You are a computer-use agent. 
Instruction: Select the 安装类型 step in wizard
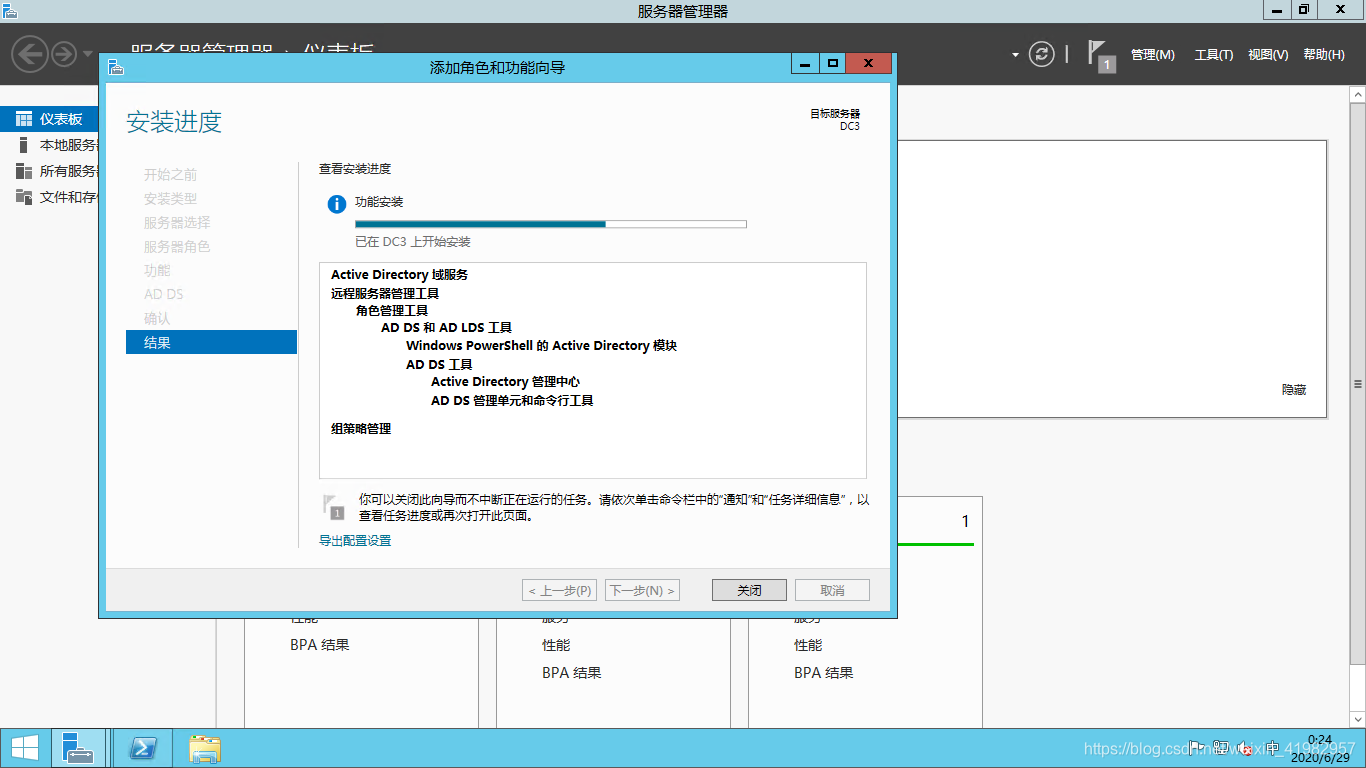pyautogui.click(x=171, y=198)
